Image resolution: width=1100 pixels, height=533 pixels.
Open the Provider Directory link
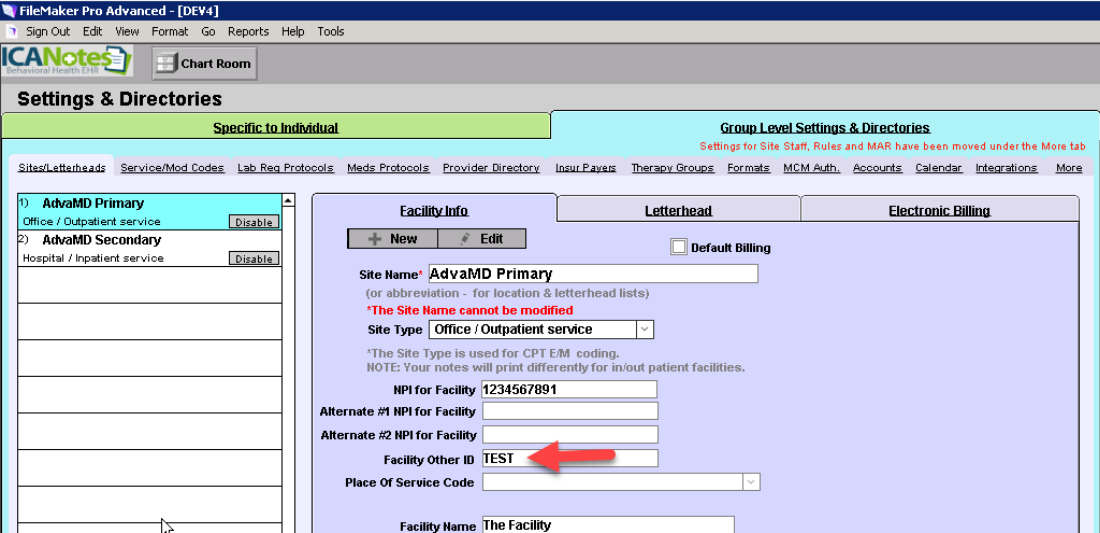click(x=491, y=168)
